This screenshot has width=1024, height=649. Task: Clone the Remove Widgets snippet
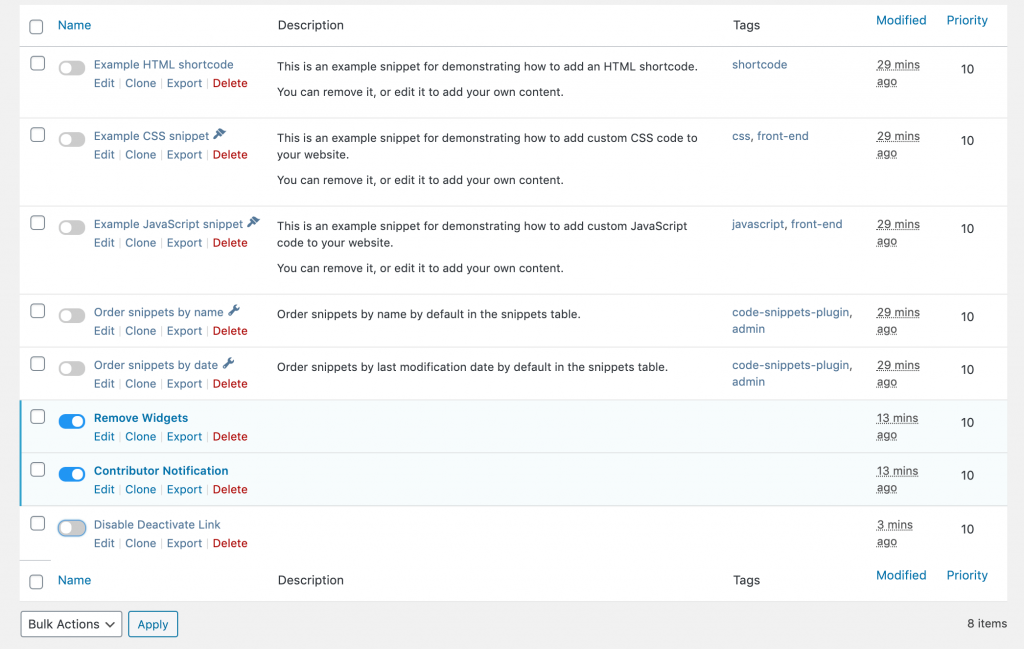point(140,436)
